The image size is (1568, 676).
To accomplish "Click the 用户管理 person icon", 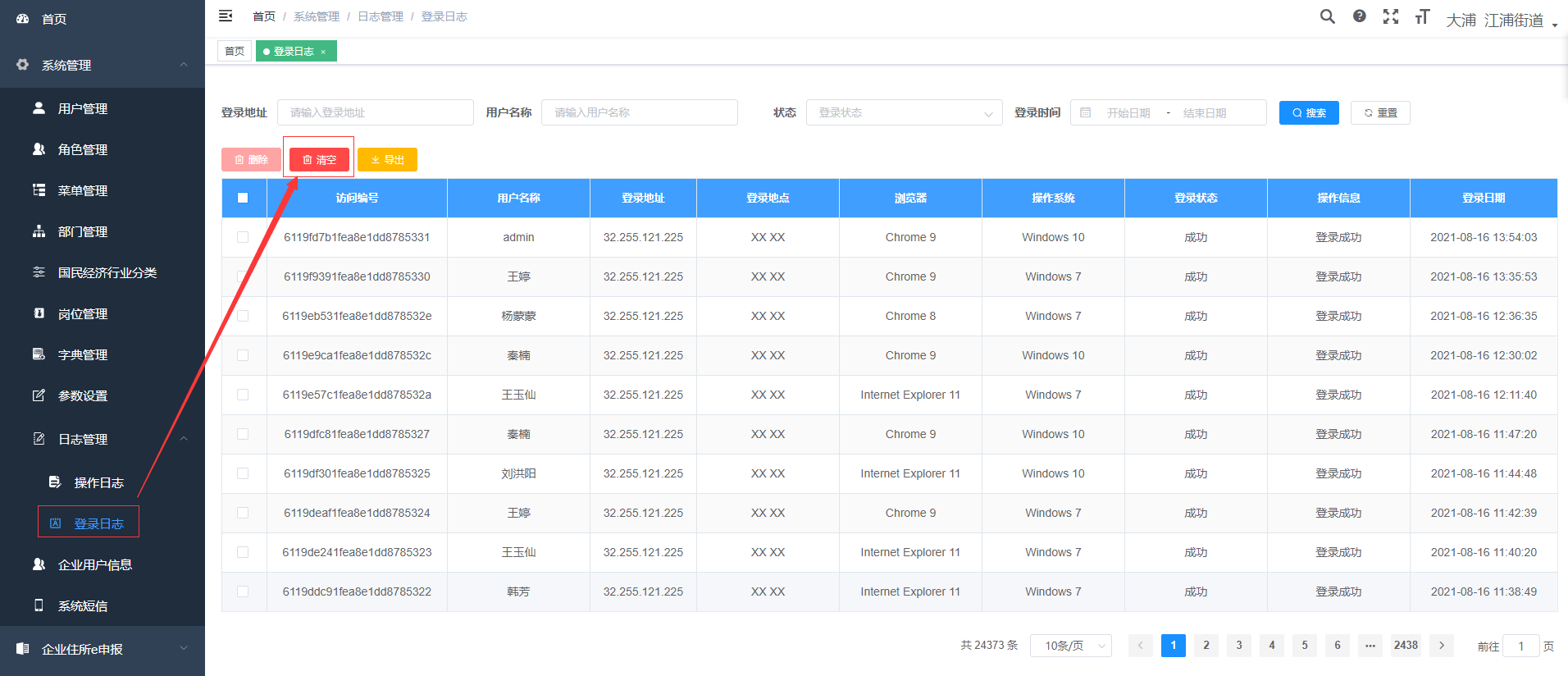I will pos(39,107).
